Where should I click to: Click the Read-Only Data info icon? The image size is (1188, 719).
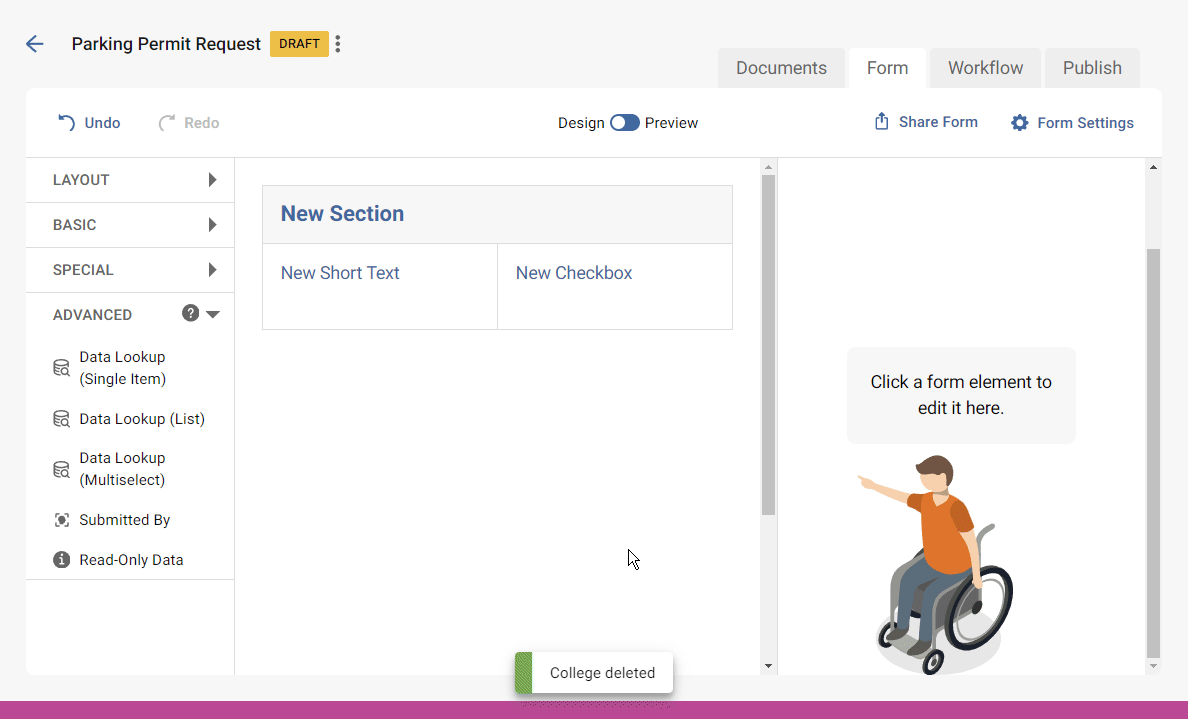60,559
